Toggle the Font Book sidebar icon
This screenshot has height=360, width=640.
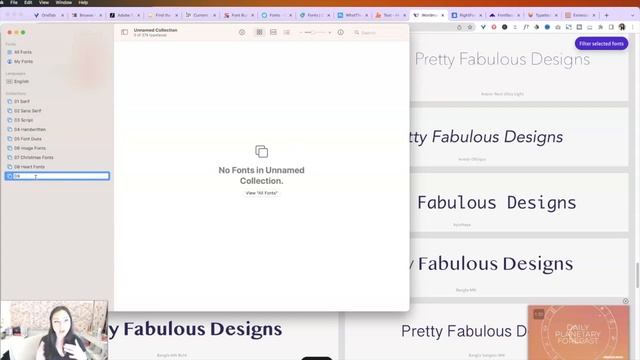tap(124, 32)
